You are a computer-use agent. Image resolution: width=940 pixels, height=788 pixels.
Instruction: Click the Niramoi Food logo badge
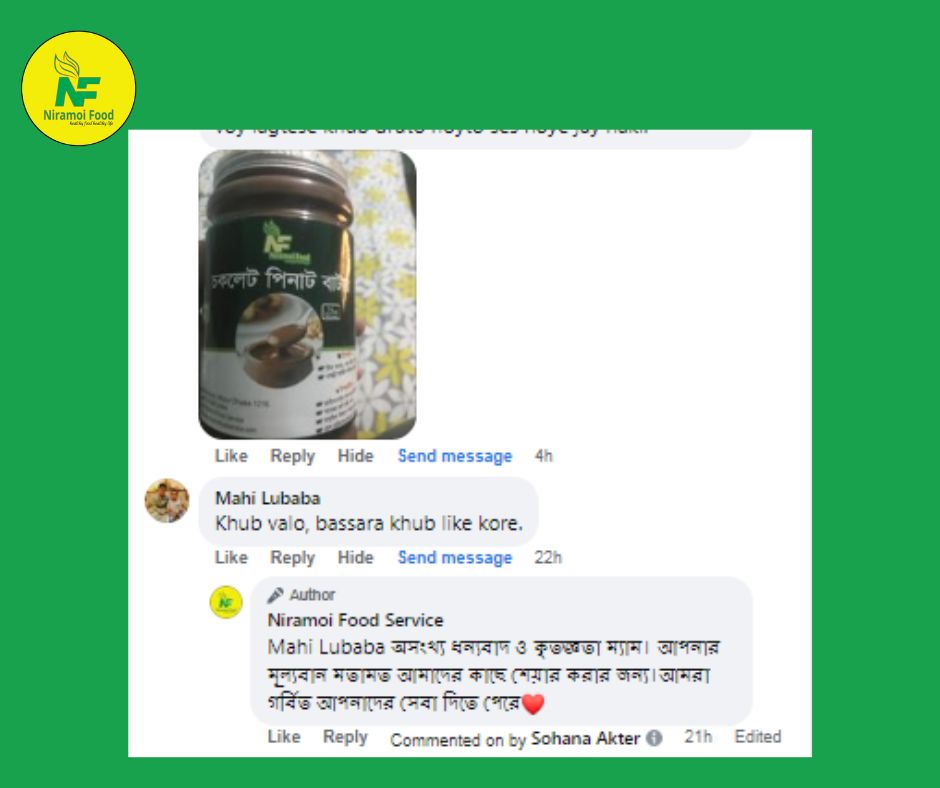click(x=79, y=88)
